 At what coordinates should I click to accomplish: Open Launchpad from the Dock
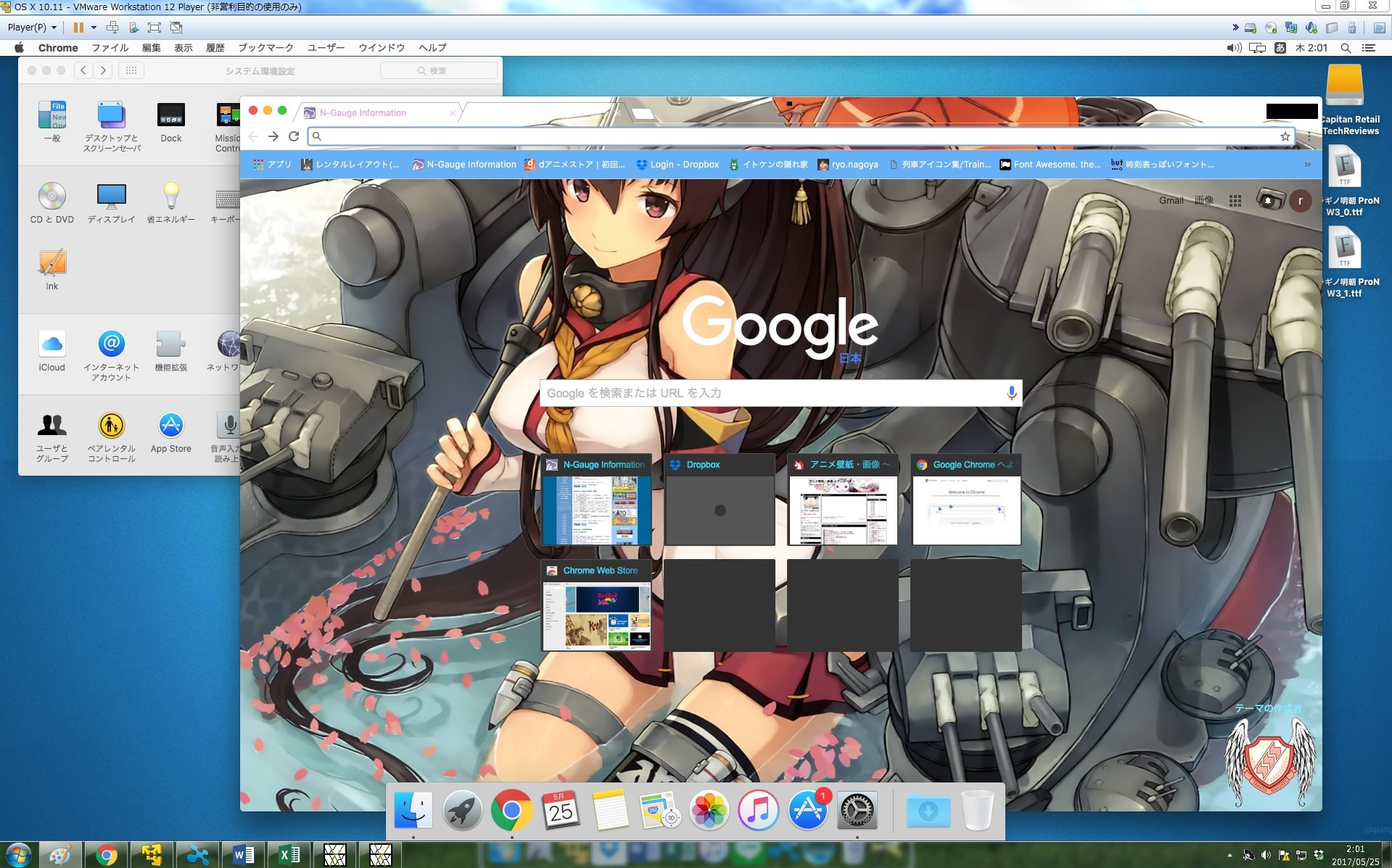[462, 810]
